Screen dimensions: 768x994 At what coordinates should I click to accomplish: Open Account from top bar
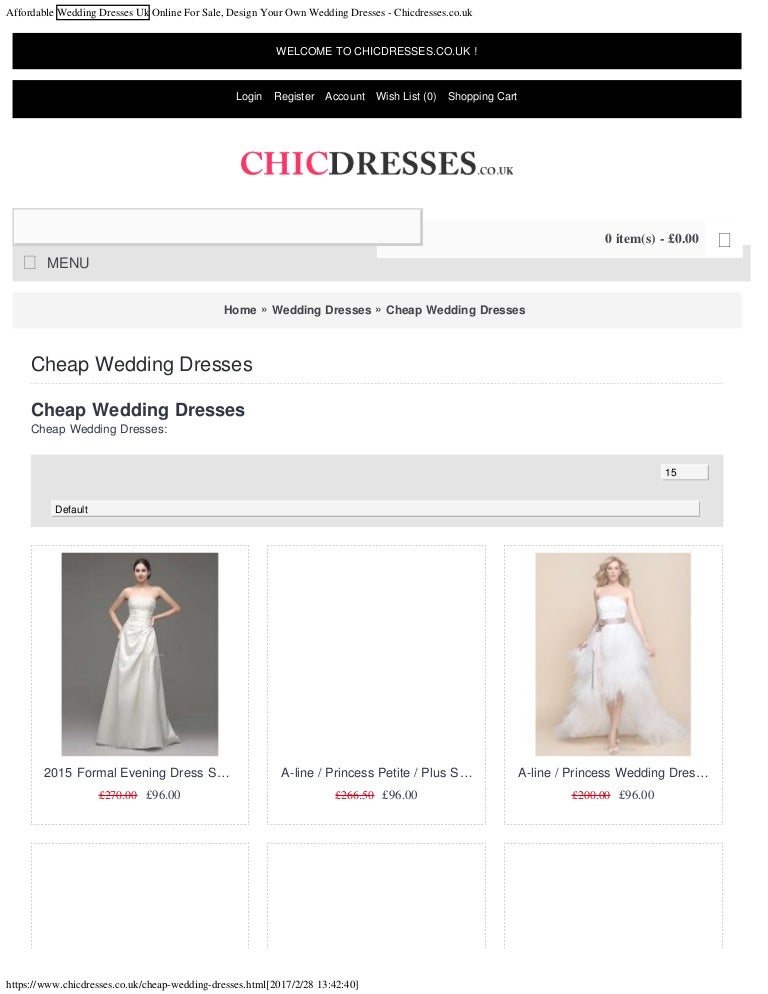345,96
